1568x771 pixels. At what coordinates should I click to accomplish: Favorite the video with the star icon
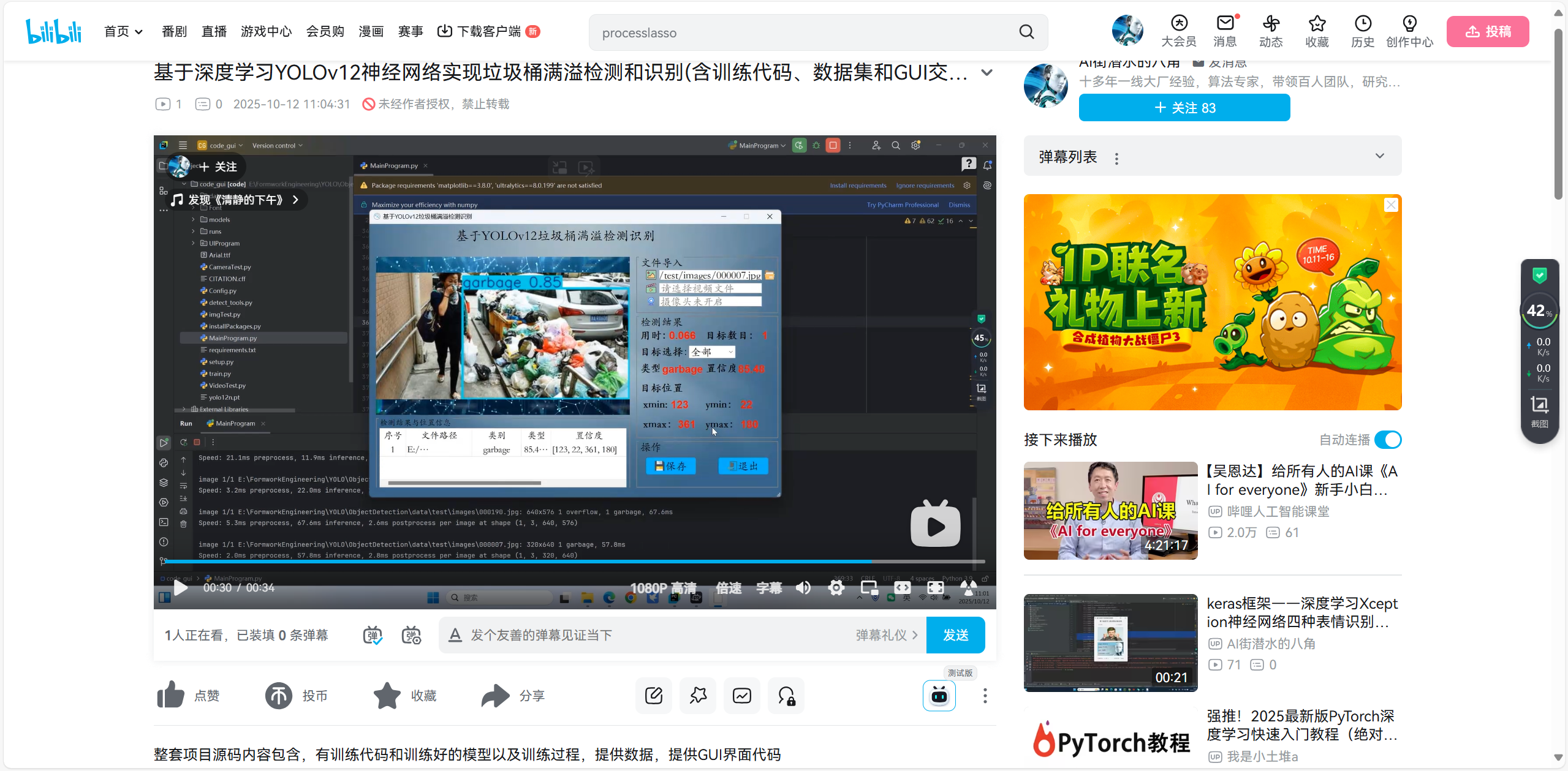[x=387, y=695]
